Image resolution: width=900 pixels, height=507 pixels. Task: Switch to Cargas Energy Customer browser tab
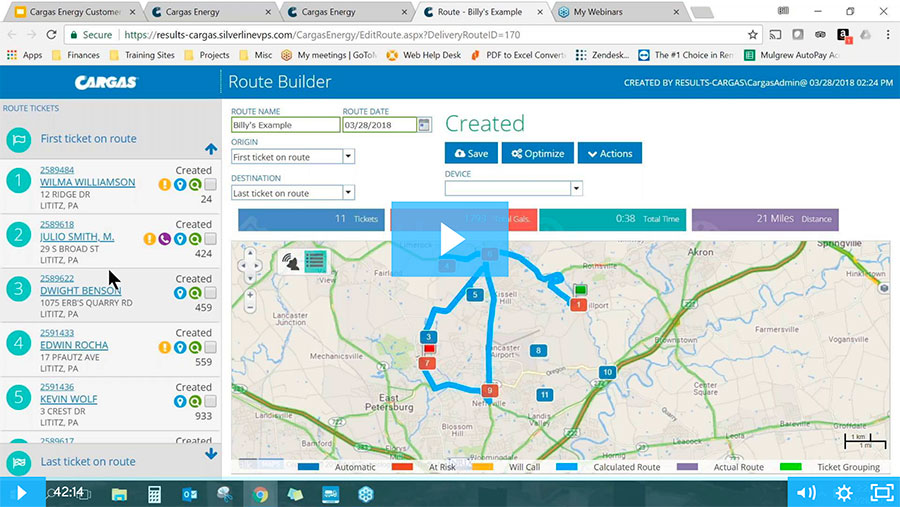[75, 11]
